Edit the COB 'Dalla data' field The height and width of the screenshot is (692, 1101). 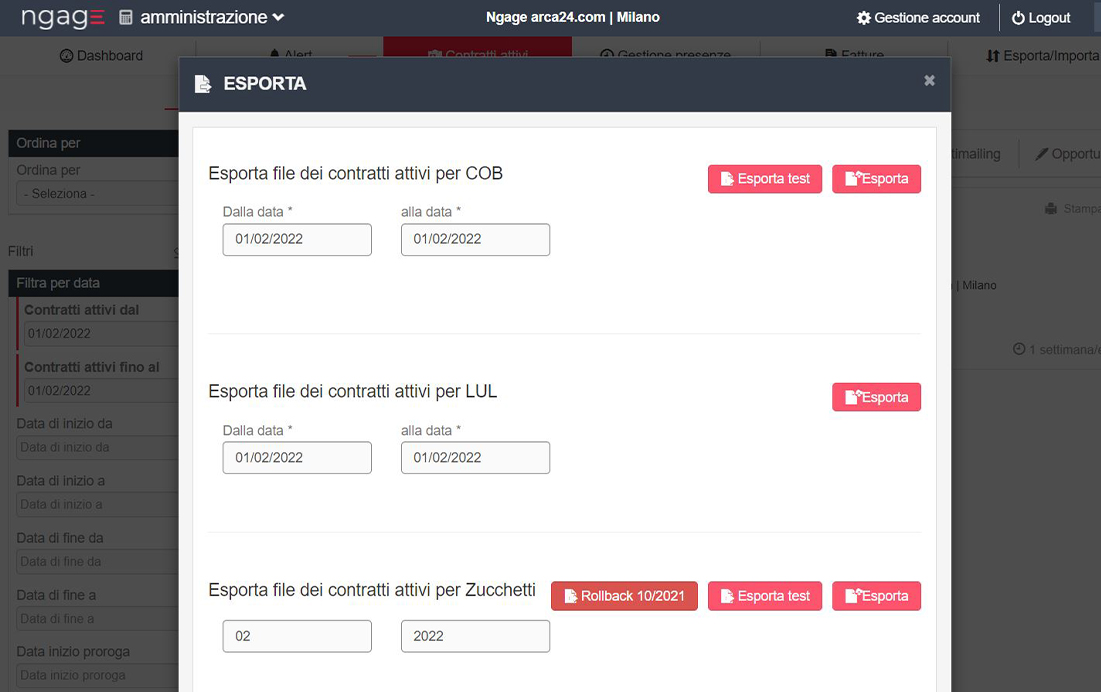297,240
